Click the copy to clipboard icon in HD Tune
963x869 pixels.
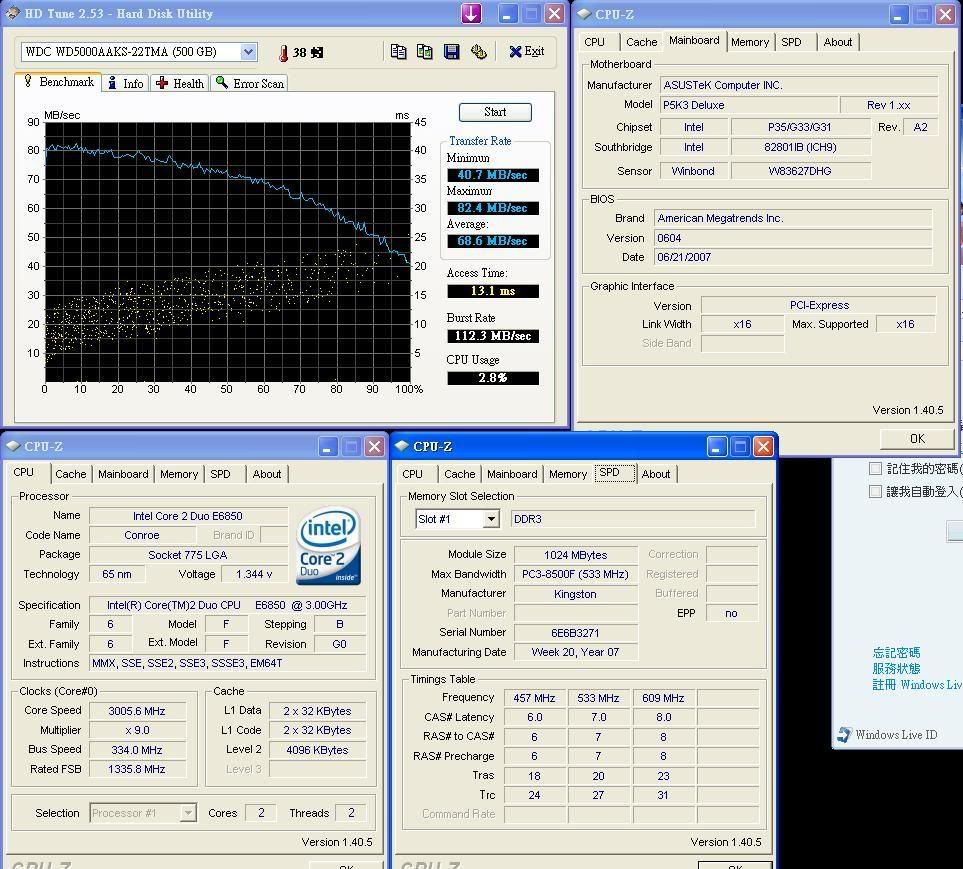point(399,52)
